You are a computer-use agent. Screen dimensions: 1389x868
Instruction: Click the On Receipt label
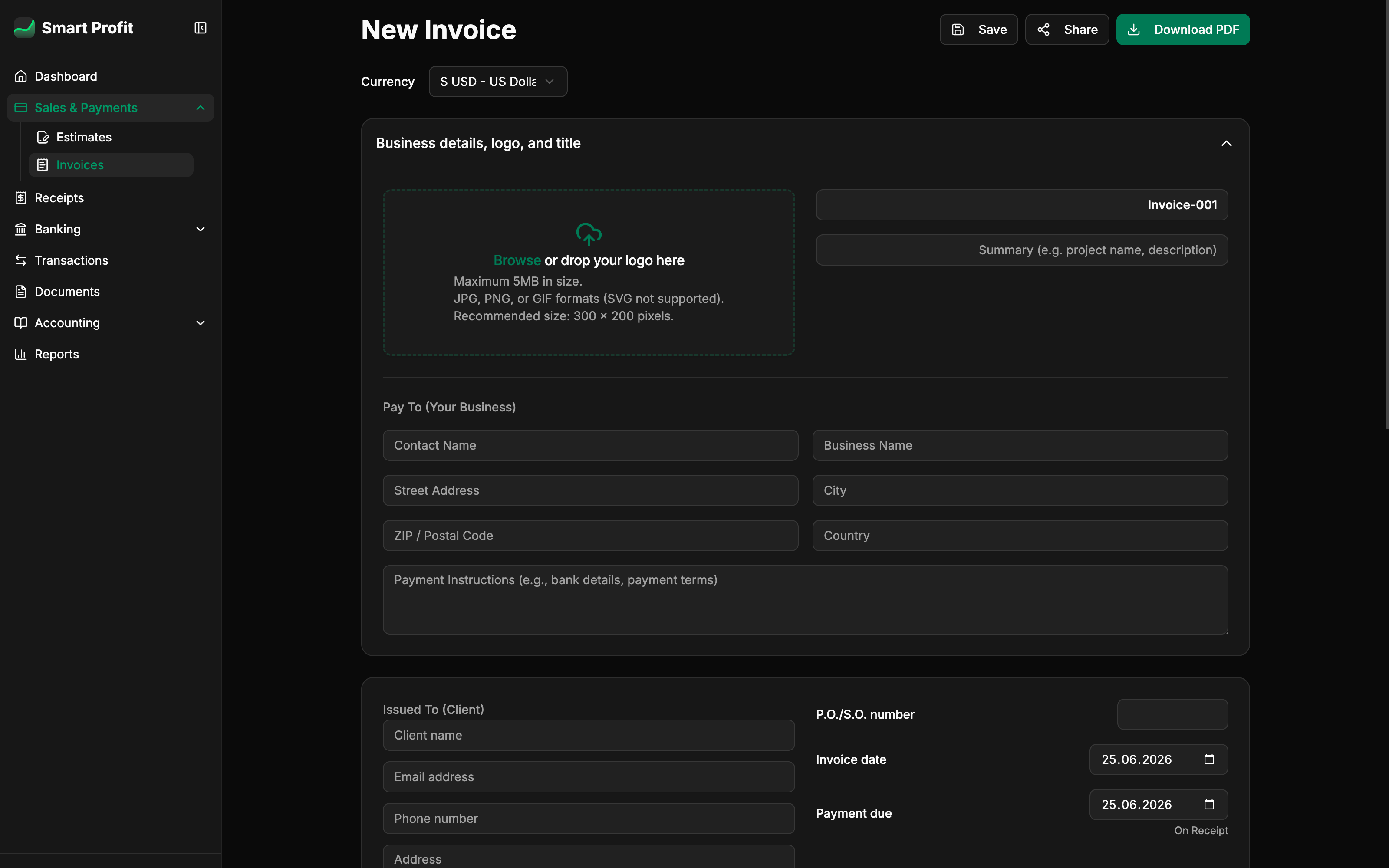click(1201, 830)
